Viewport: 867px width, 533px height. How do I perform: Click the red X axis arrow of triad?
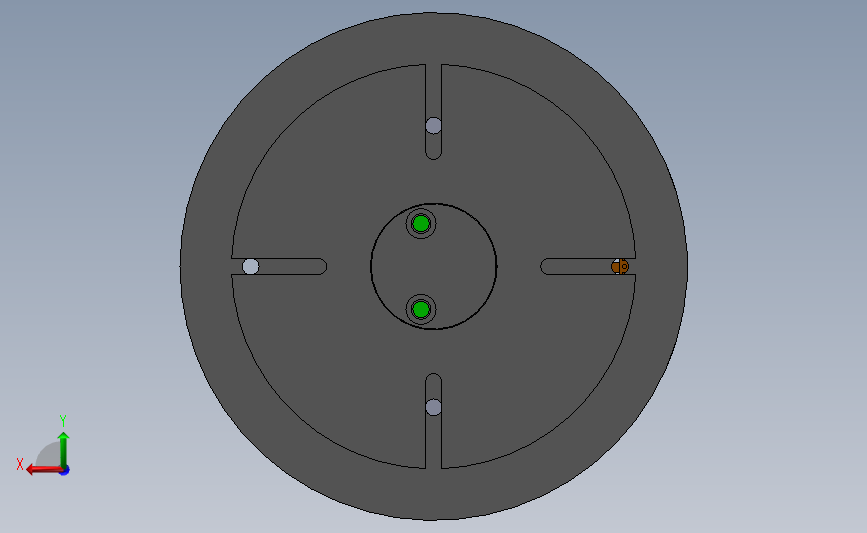pos(44,470)
